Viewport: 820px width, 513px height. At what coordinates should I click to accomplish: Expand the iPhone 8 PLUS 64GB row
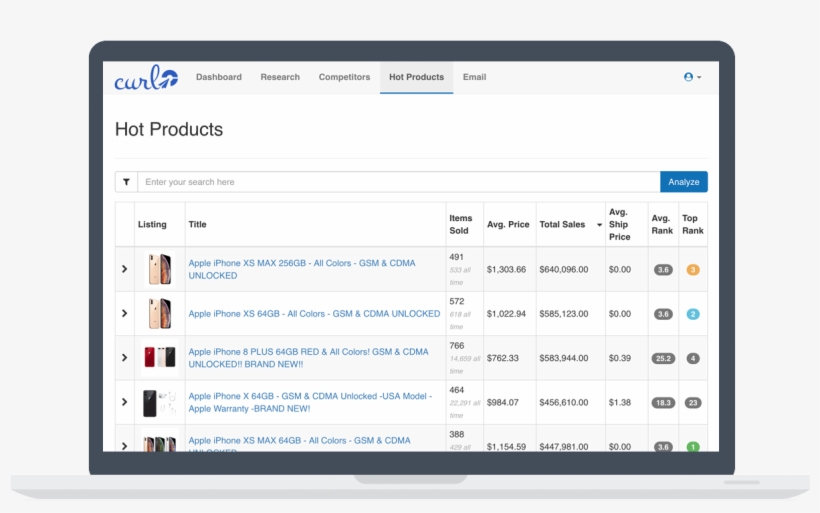[124, 358]
